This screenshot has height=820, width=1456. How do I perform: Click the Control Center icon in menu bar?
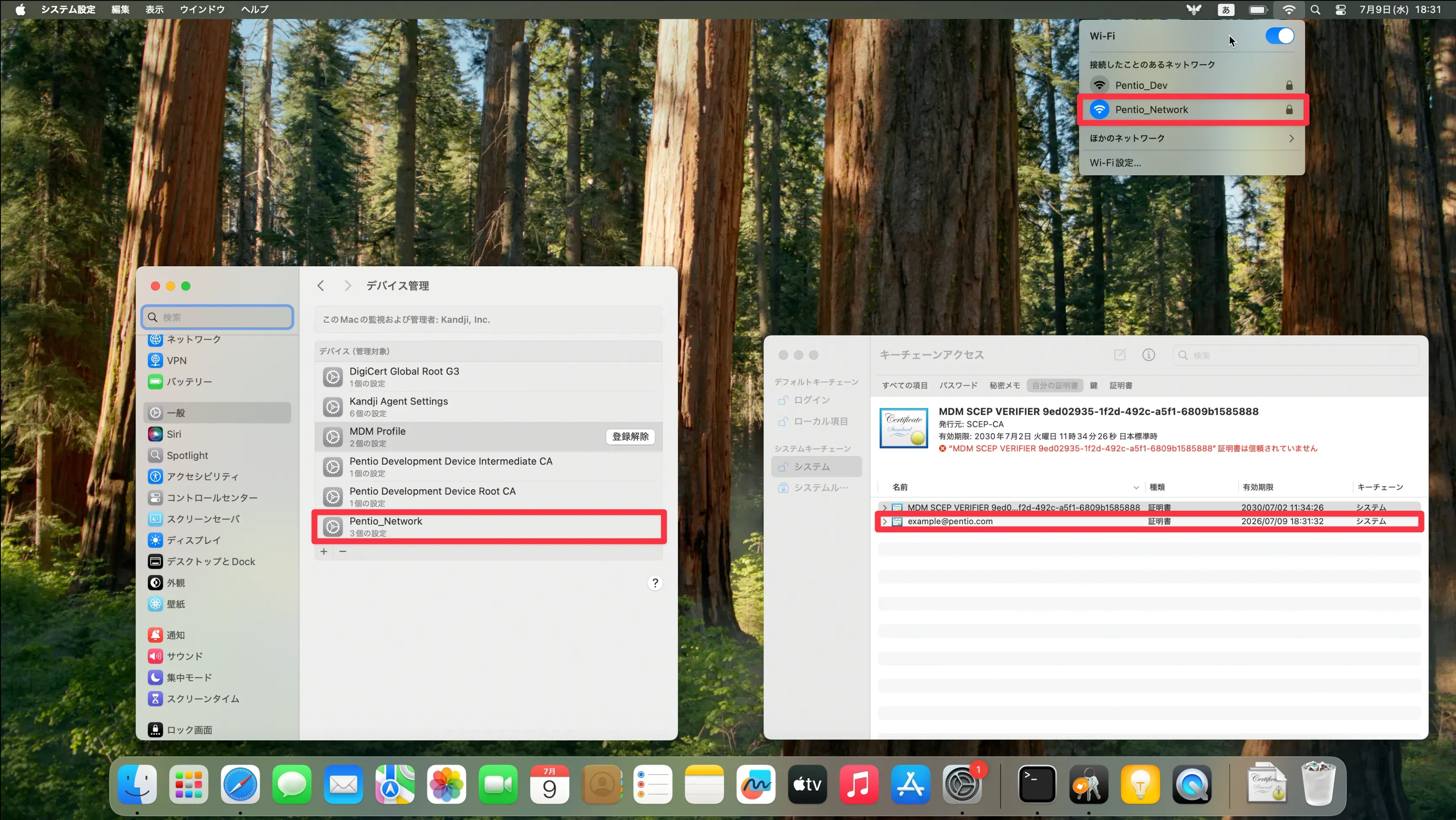point(1340,10)
